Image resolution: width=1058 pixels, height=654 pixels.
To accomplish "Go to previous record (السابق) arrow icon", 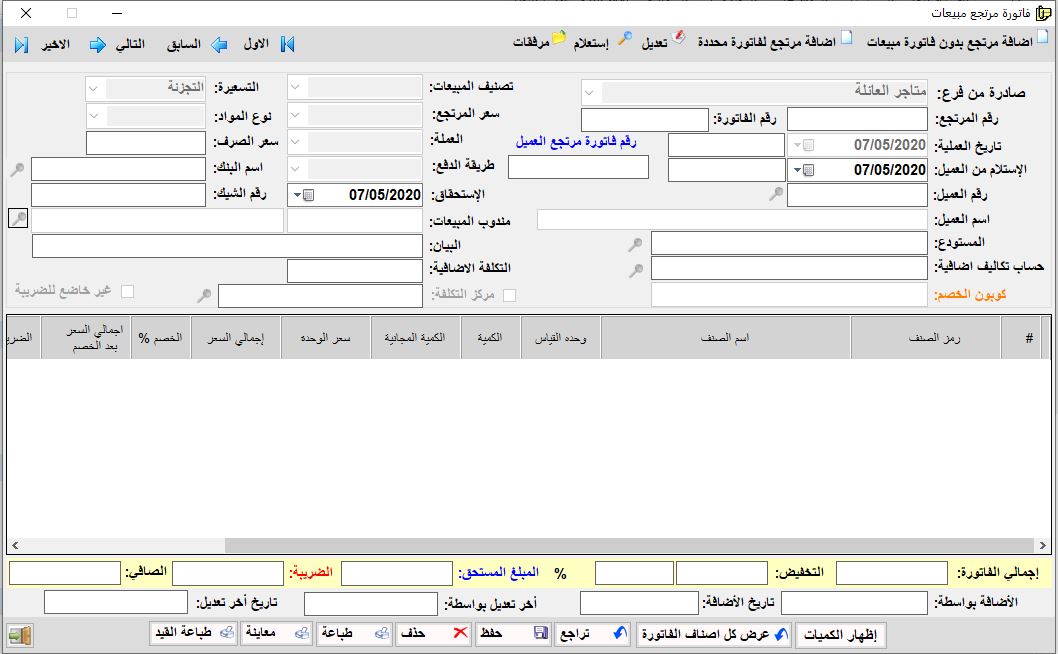I will click(x=220, y=44).
